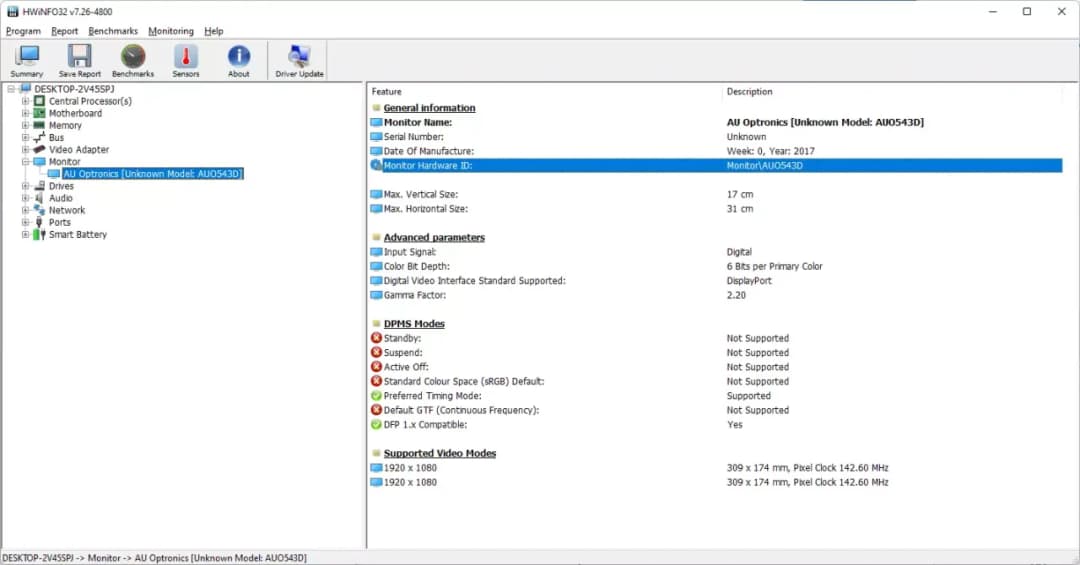Expand the Motherboard tree node
Image resolution: width=1080 pixels, height=565 pixels.
(26, 114)
